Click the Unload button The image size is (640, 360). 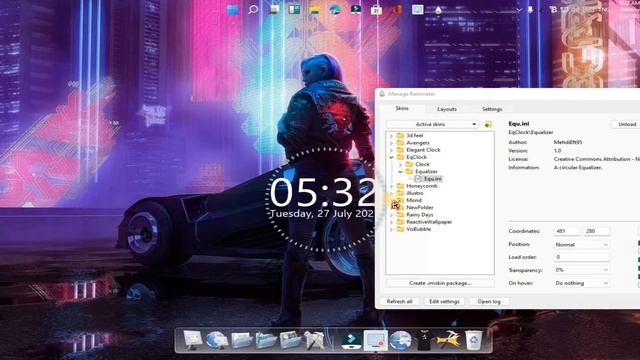click(x=627, y=124)
